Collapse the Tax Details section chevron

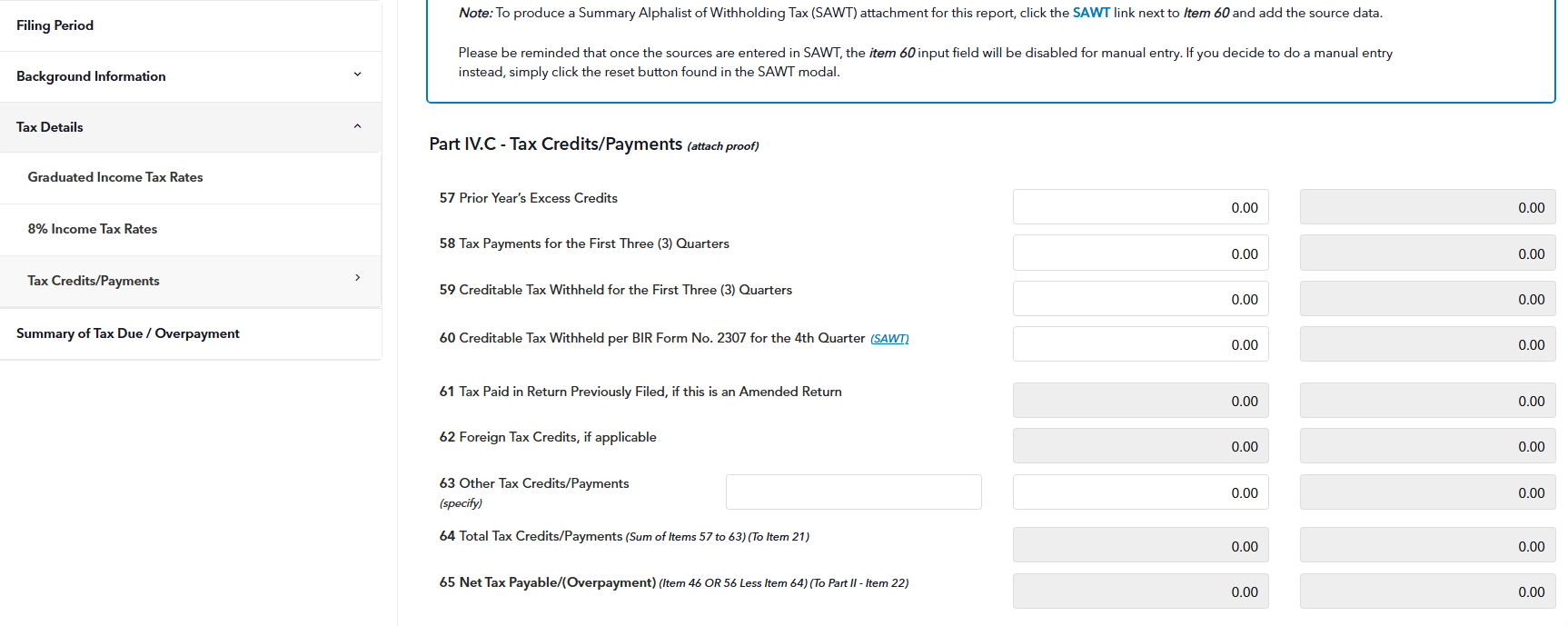tap(357, 126)
